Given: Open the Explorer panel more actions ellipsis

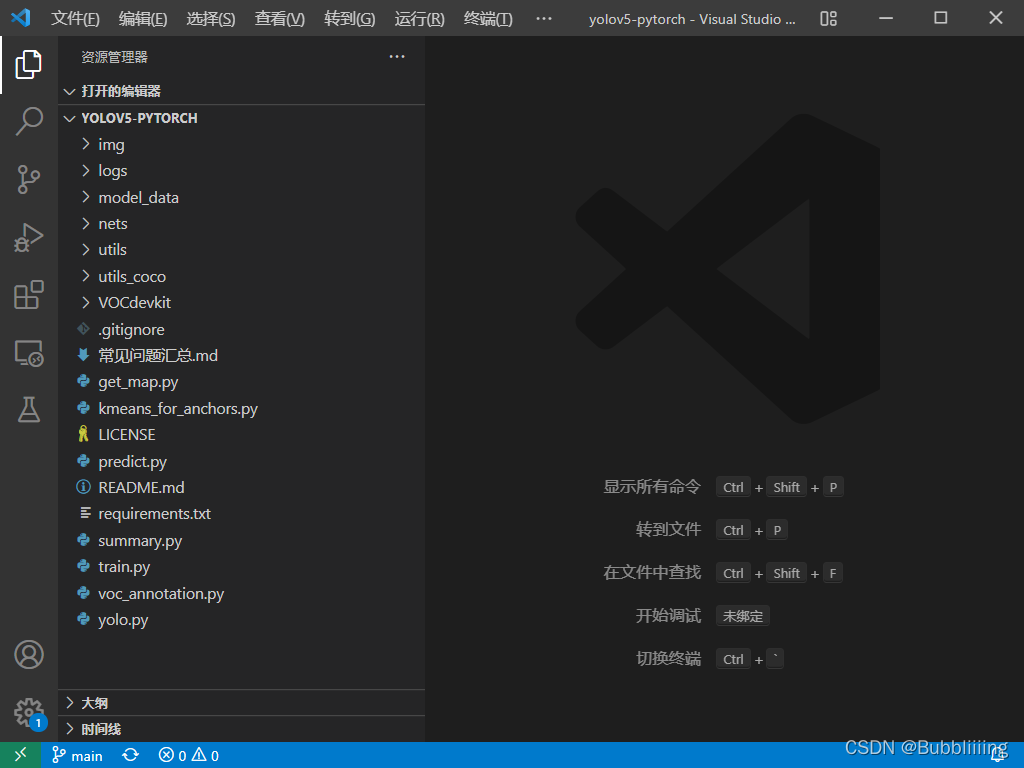Looking at the screenshot, I should click(396, 57).
